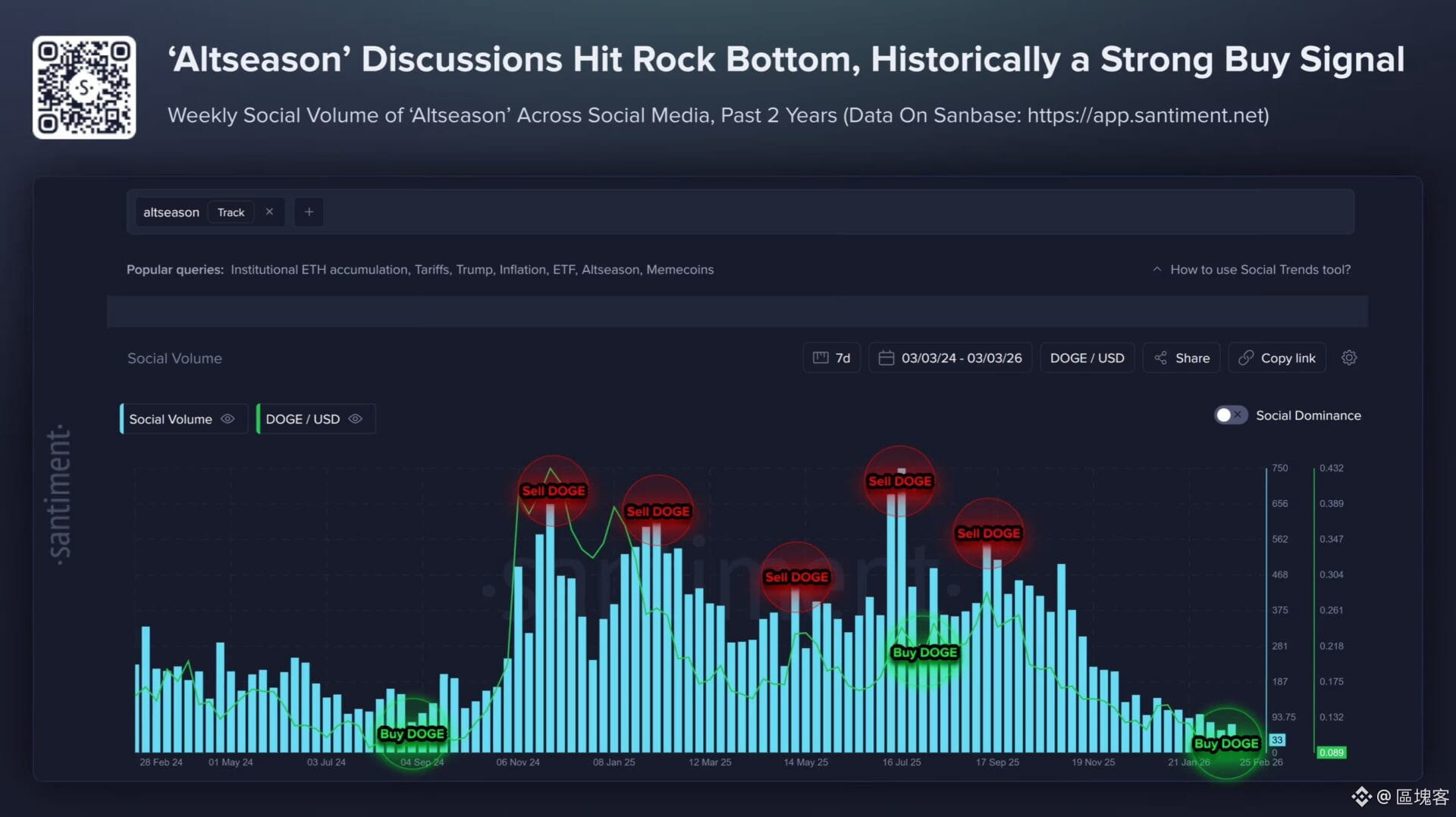Hide the Social Volume metric

click(227, 419)
